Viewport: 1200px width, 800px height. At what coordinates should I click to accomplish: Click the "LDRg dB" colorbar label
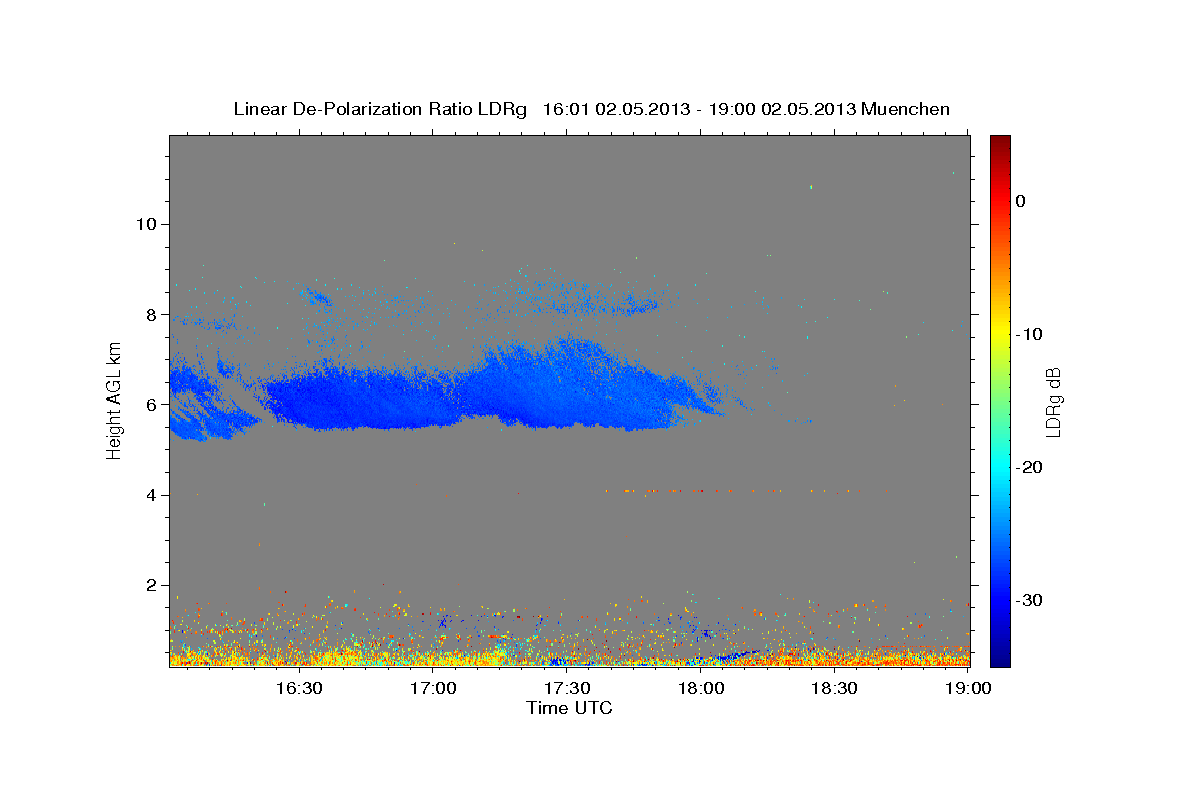pos(1052,401)
